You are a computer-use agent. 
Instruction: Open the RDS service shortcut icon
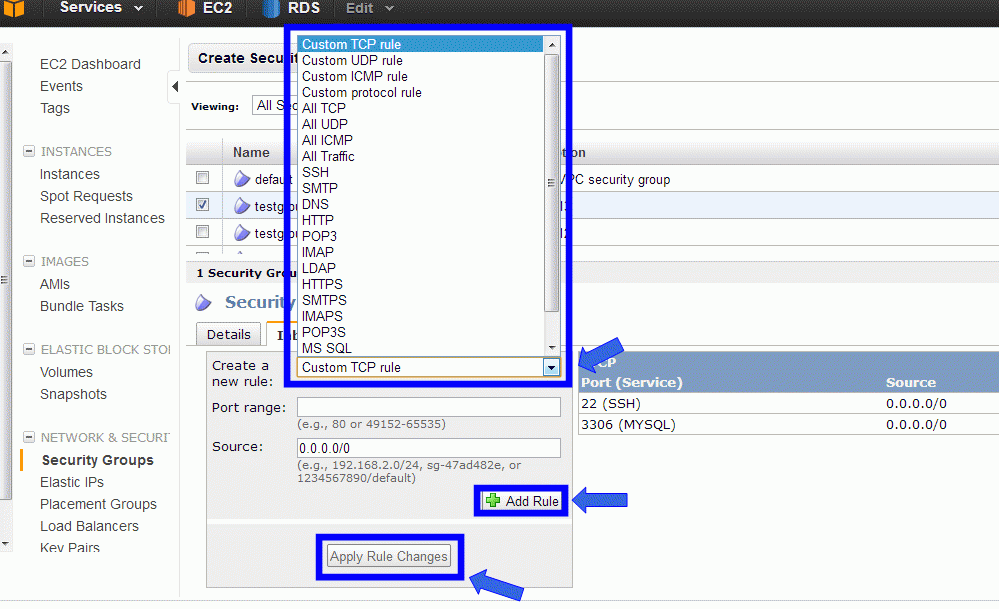[271, 8]
